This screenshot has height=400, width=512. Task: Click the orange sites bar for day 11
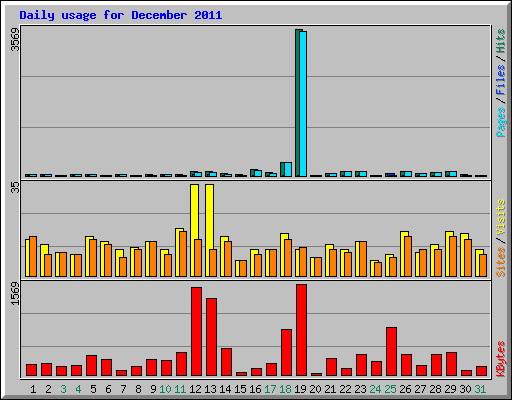coord(183,254)
